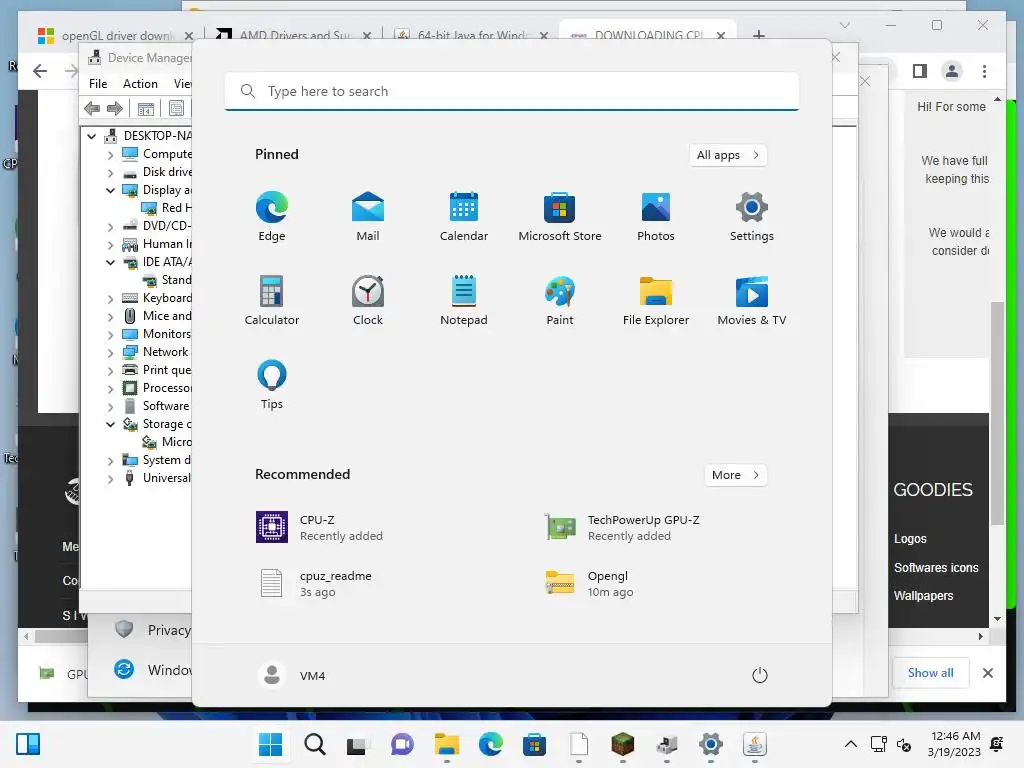Image resolution: width=1024 pixels, height=768 pixels.
Task: Open File Explorer on taskbar
Action: pos(447,744)
